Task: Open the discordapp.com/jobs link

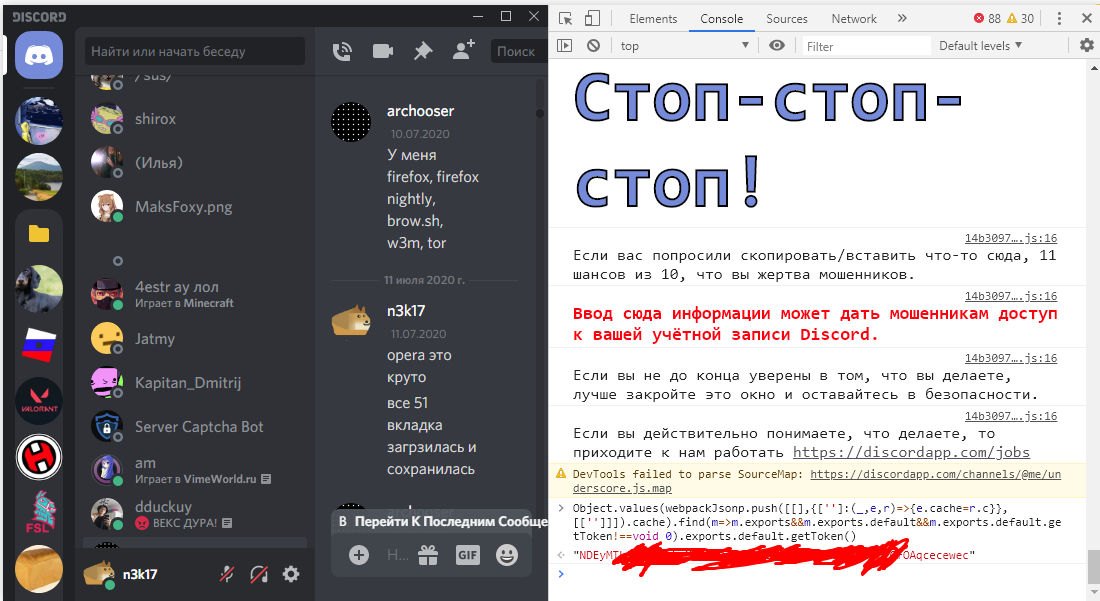Action: (911, 452)
